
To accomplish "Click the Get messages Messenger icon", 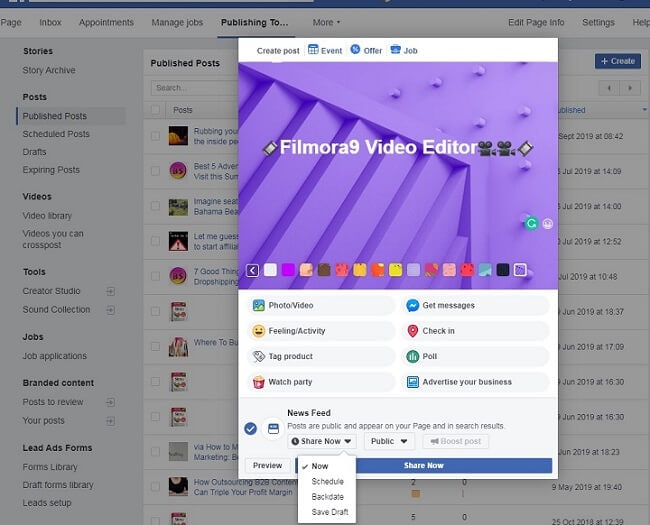I will (412, 306).
